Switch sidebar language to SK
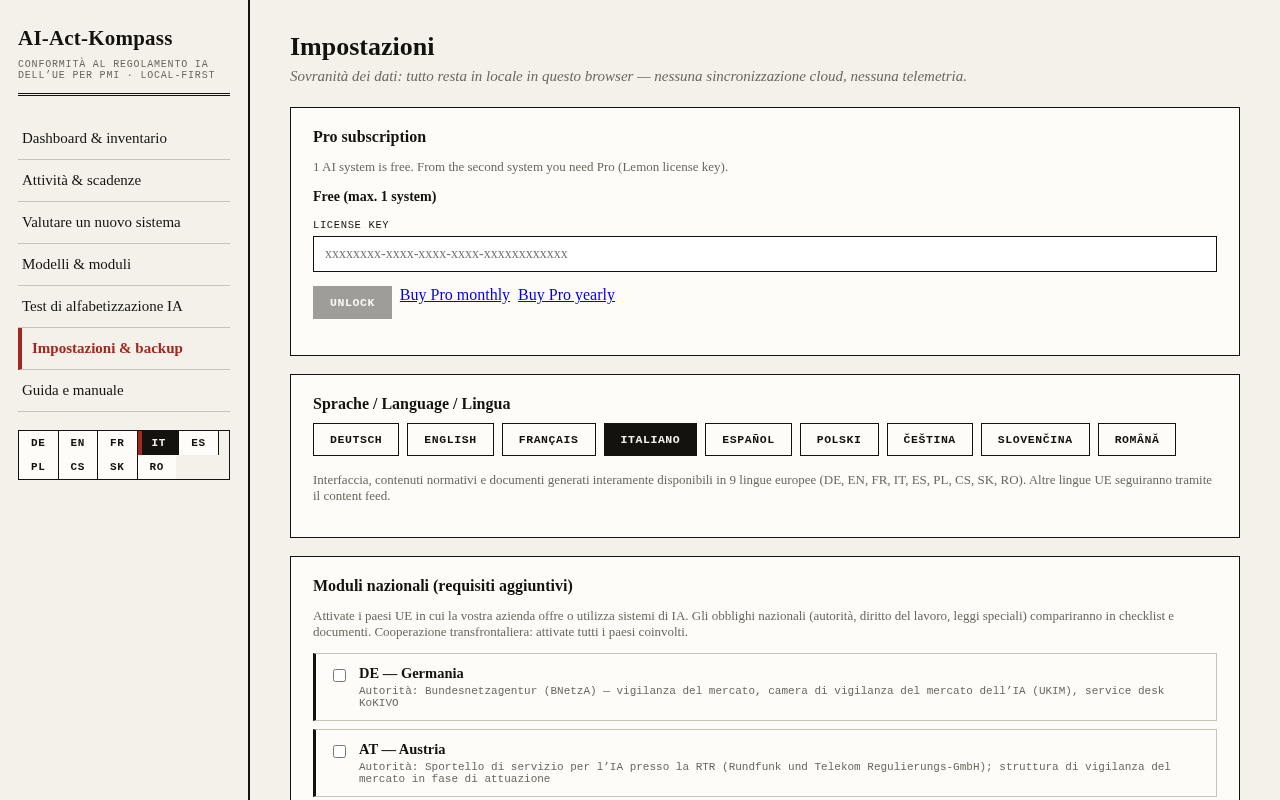Screen dimensions: 1280x800 point(117,467)
